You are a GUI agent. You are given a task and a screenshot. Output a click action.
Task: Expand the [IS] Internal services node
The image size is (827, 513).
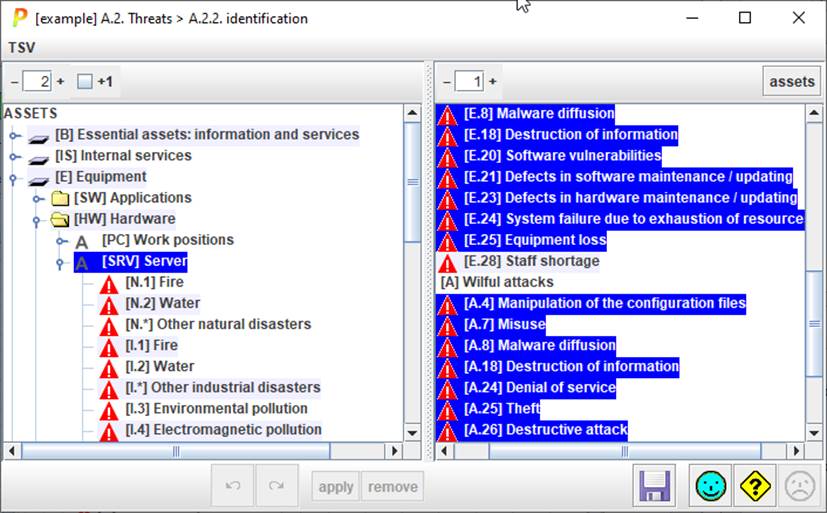(x=13, y=156)
